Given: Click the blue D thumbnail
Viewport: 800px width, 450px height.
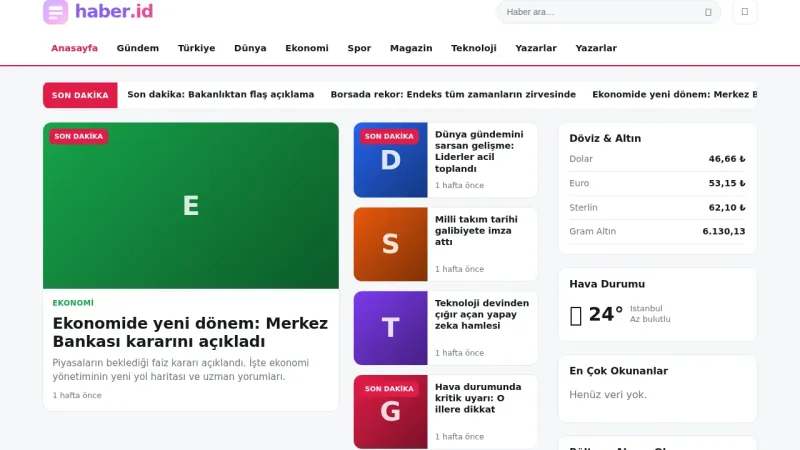Looking at the screenshot, I should [390, 160].
